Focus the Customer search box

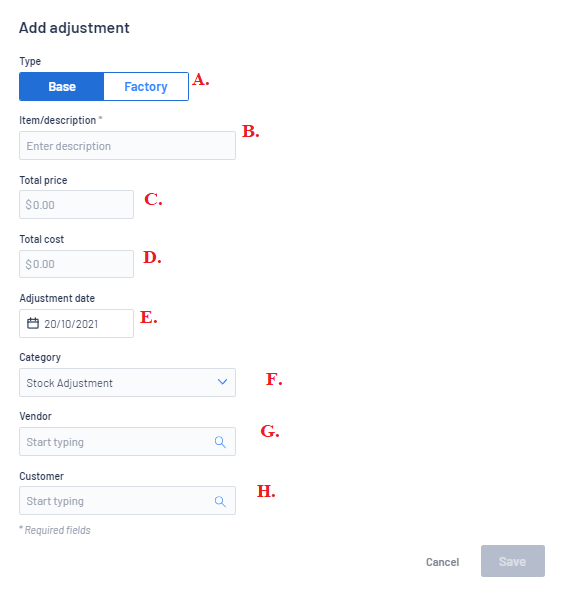127,500
